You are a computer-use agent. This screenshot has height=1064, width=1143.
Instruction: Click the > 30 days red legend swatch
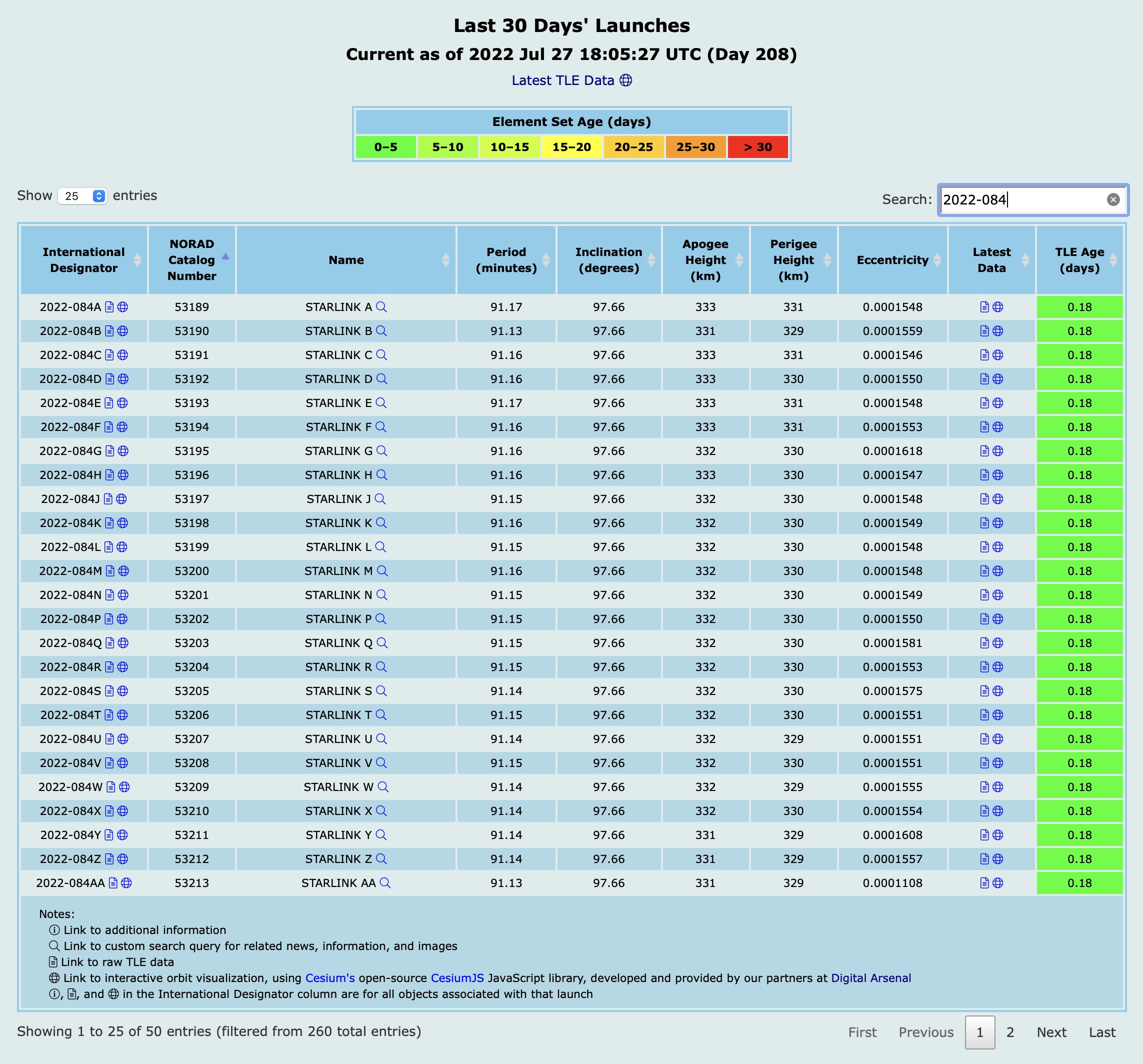[758, 147]
